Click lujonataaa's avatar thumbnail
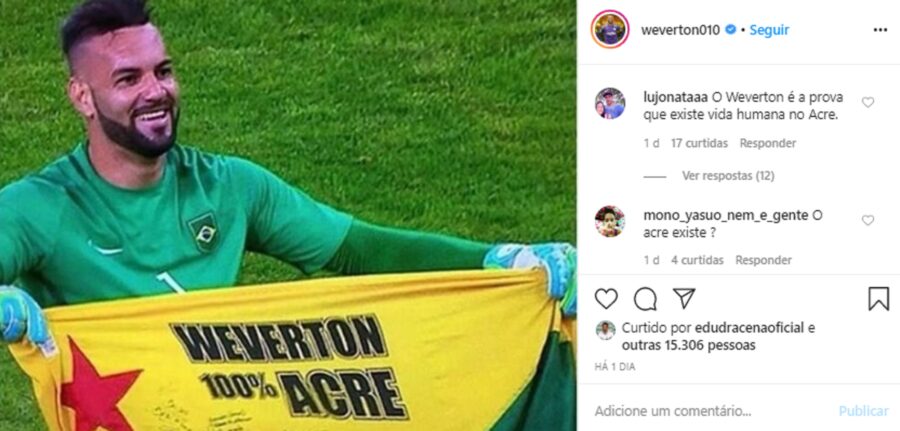 (x=610, y=103)
